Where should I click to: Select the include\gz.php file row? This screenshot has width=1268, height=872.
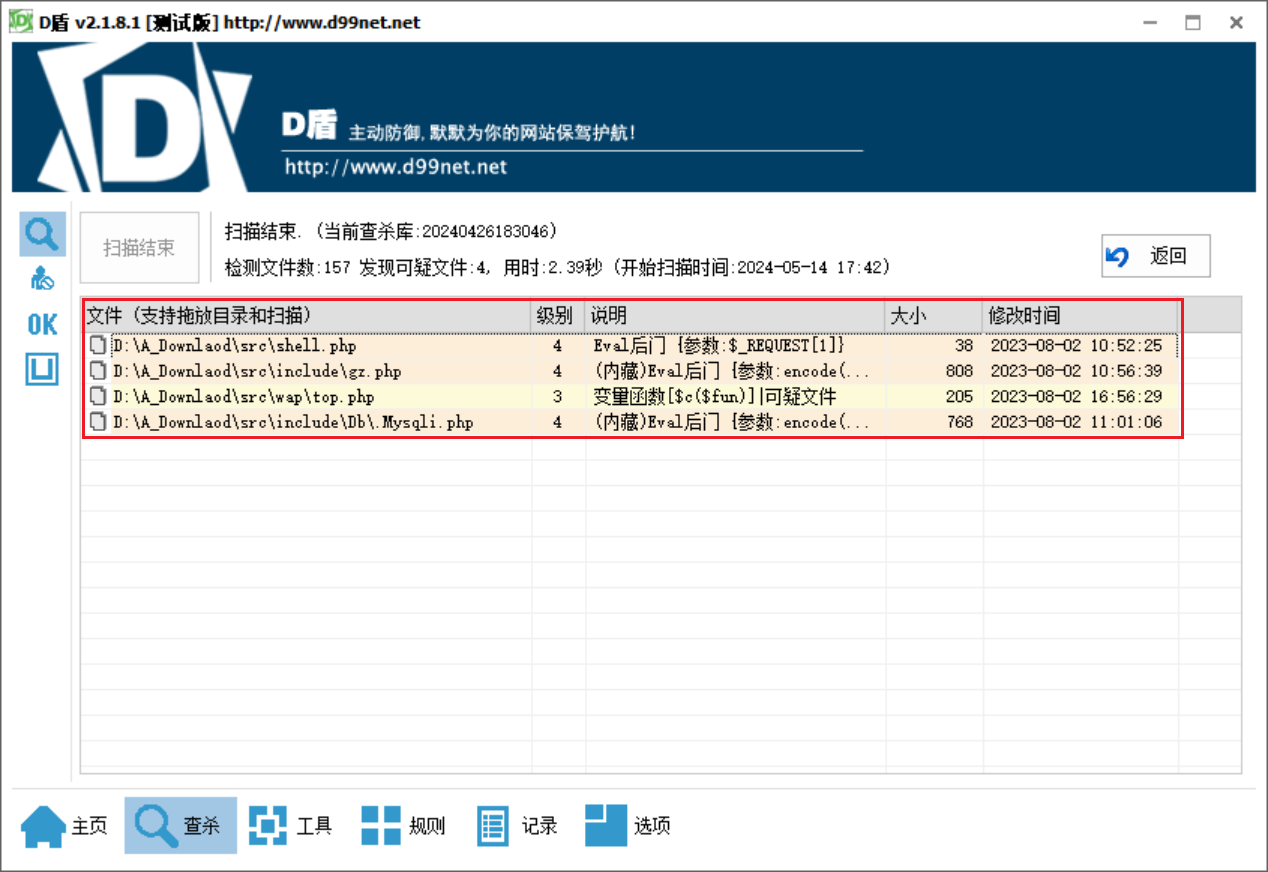(x=630, y=371)
